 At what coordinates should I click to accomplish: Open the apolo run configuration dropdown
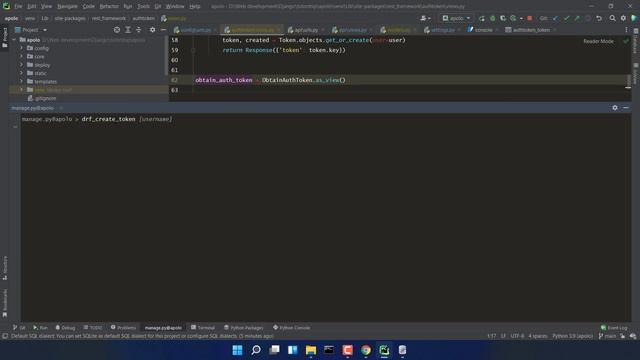tap(456, 18)
